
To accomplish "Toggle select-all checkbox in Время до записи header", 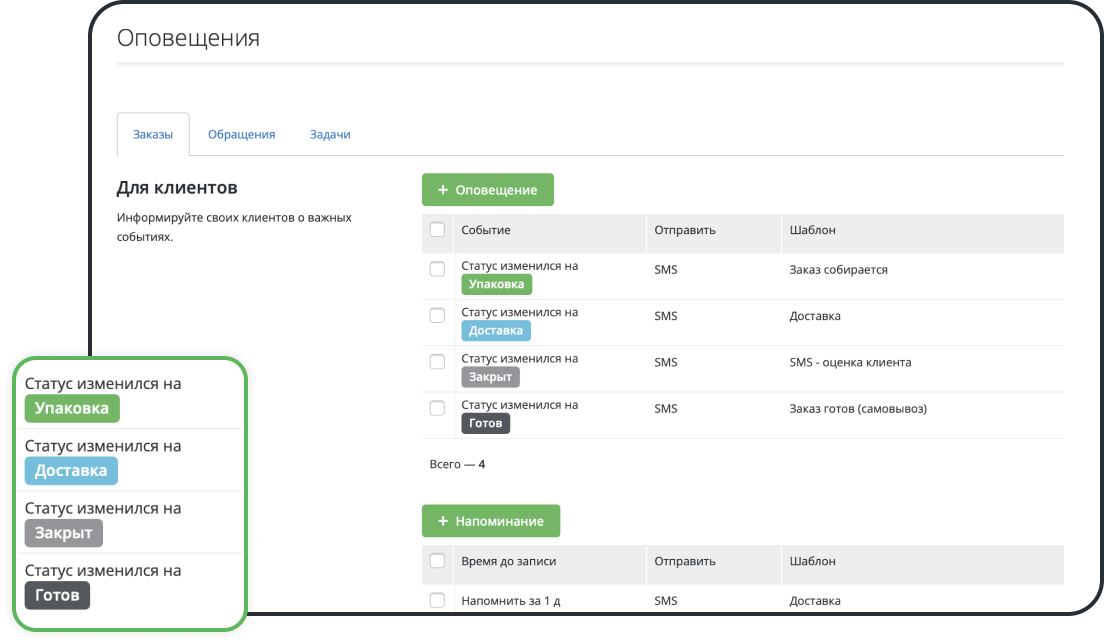I will tap(437, 561).
